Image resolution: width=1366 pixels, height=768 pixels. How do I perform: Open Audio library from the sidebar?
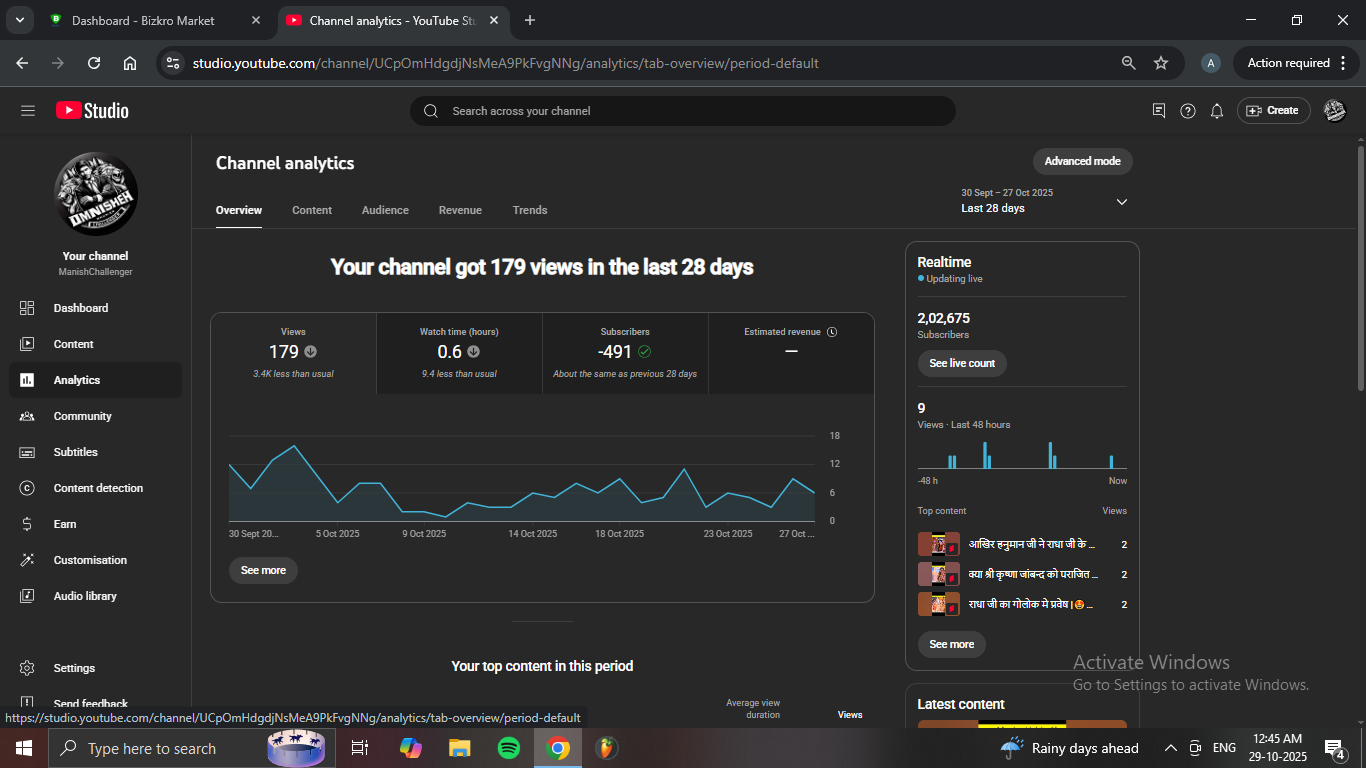(x=85, y=596)
